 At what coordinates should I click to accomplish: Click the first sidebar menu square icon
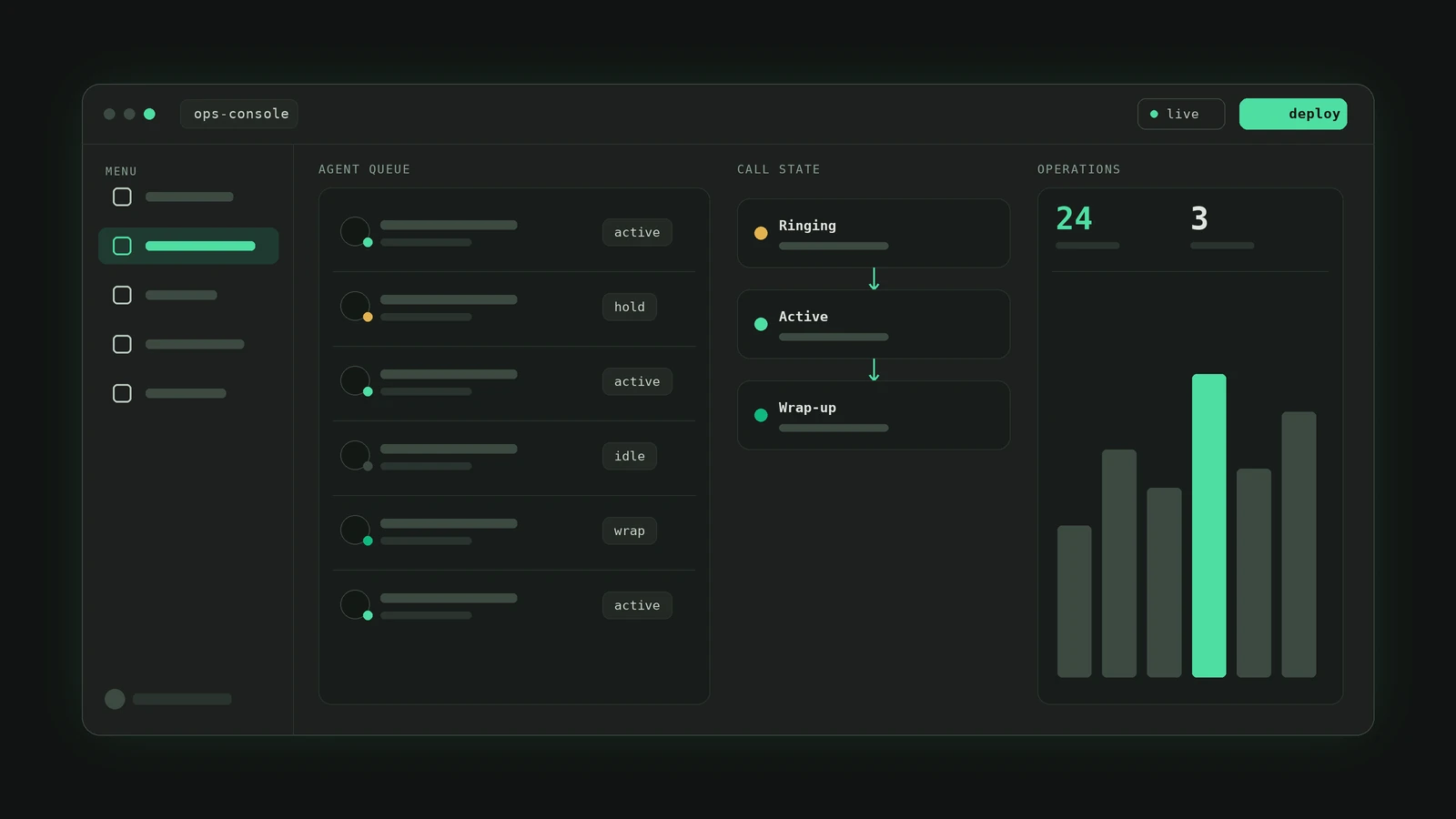(x=122, y=197)
